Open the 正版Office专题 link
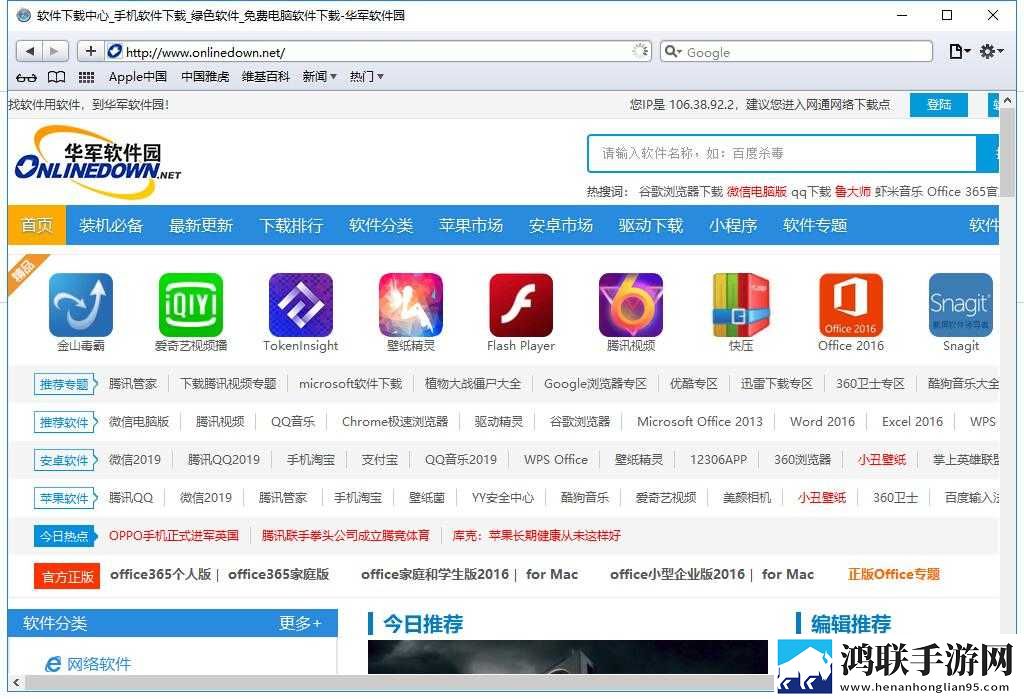The image size is (1024, 699). (893, 574)
